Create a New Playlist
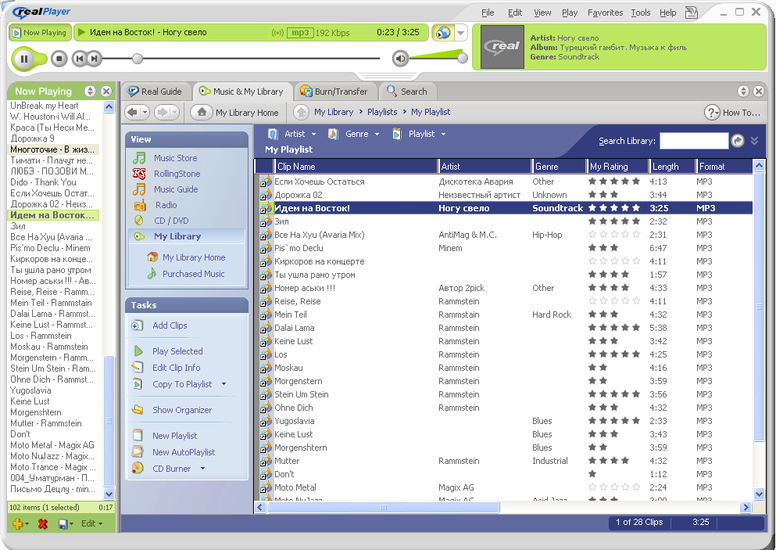Image resolution: width=776 pixels, height=550 pixels. [174, 436]
